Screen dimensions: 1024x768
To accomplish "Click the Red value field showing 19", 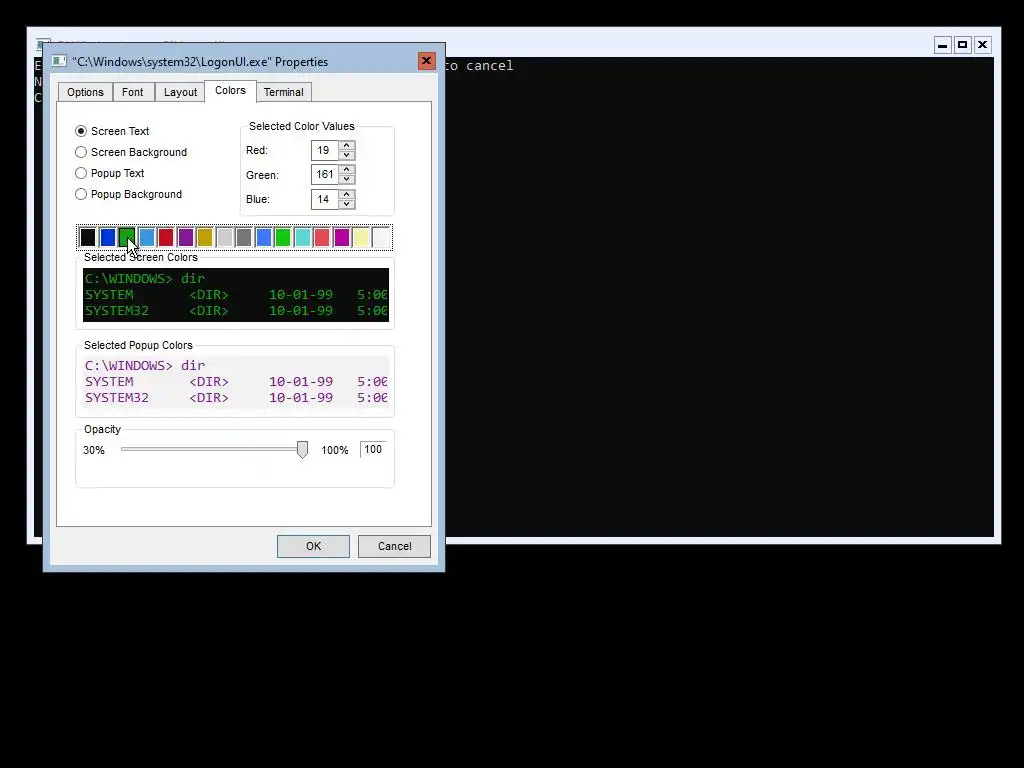I will pos(325,150).
